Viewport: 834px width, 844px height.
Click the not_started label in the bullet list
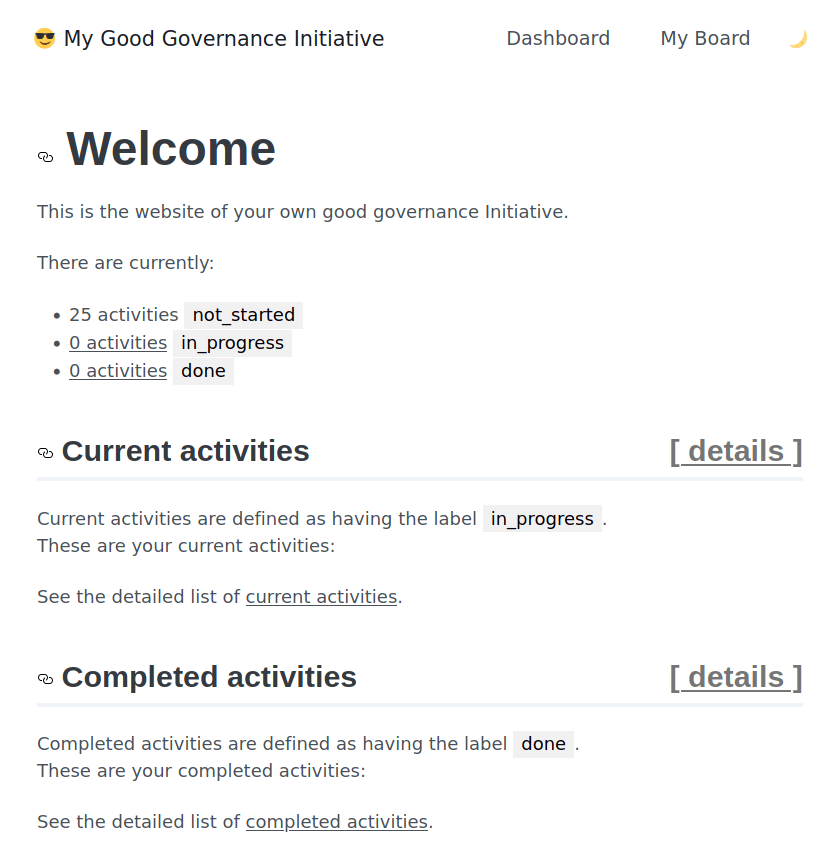point(243,314)
